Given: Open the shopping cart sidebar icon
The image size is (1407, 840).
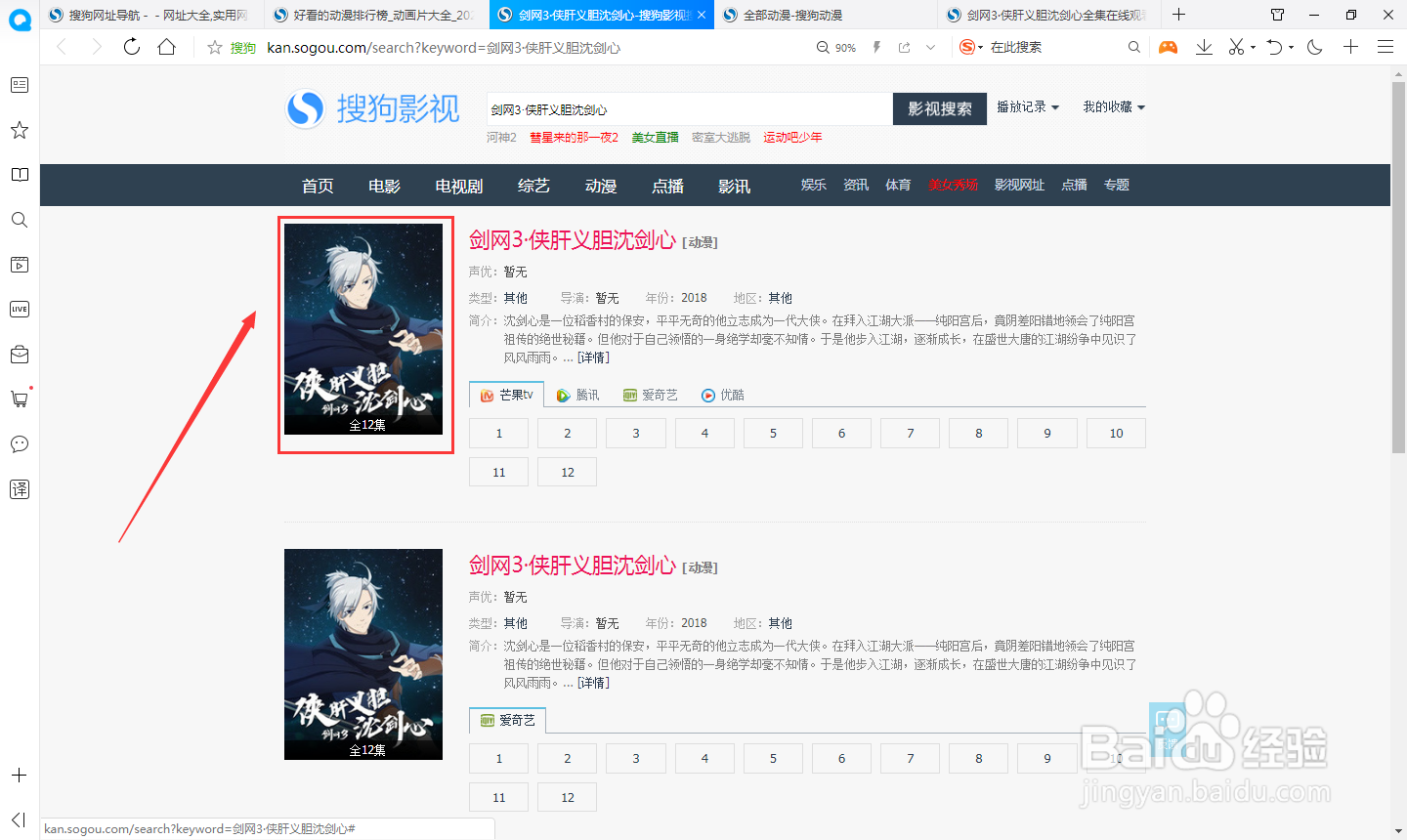Looking at the screenshot, I should pyautogui.click(x=20, y=399).
